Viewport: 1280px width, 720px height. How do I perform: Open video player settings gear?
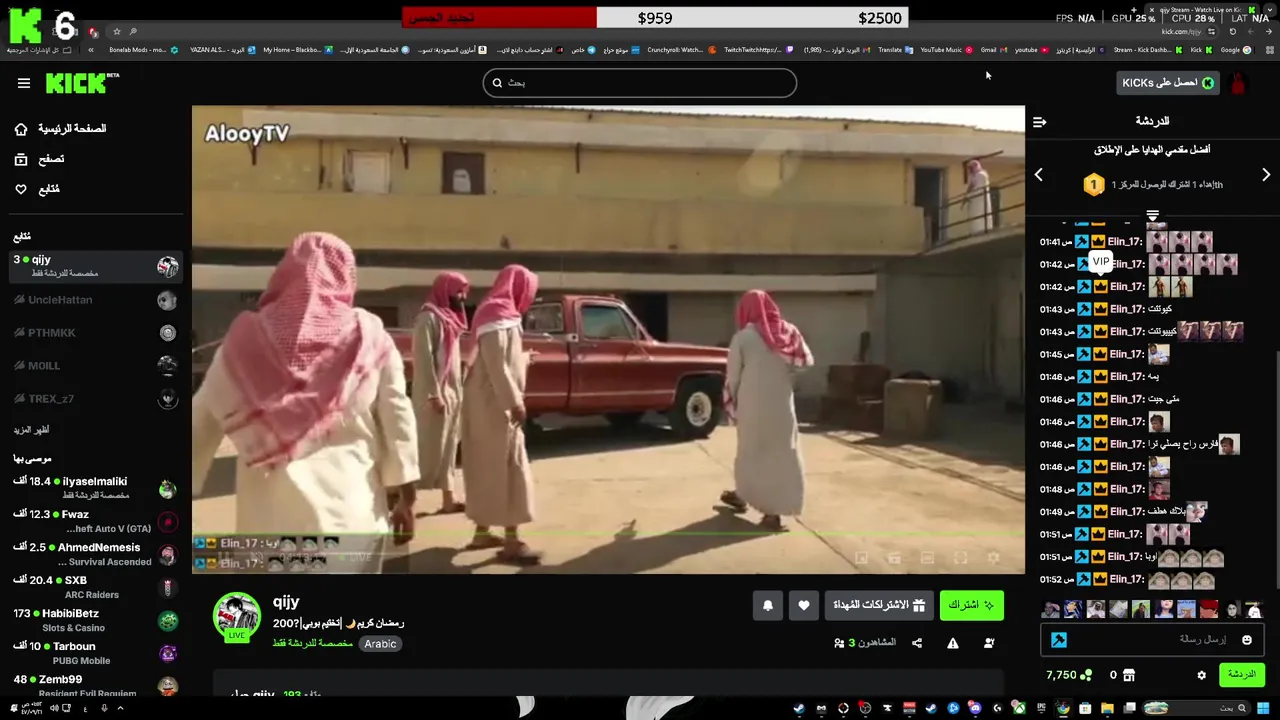[x=993, y=557]
